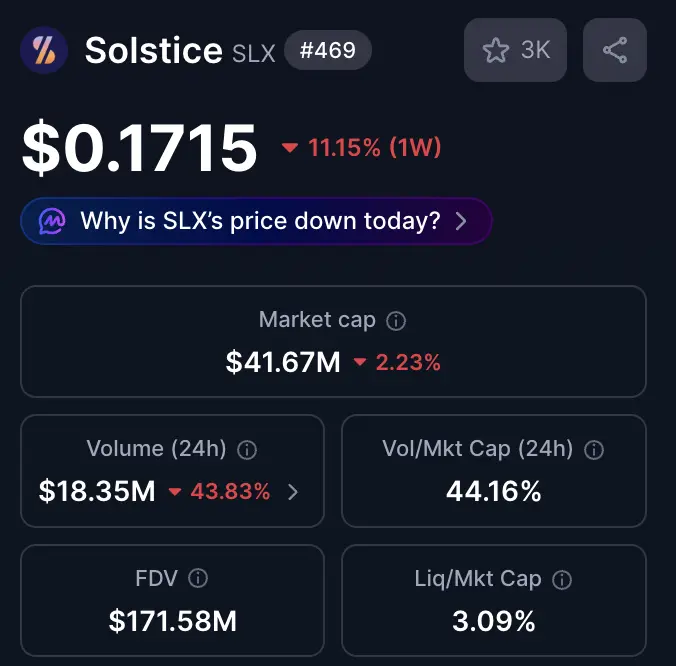The height and width of the screenshot is (666, 676).
Task: Select the Vol/Mkt Cap 44.16% card
Action: [x=494, y=471]
